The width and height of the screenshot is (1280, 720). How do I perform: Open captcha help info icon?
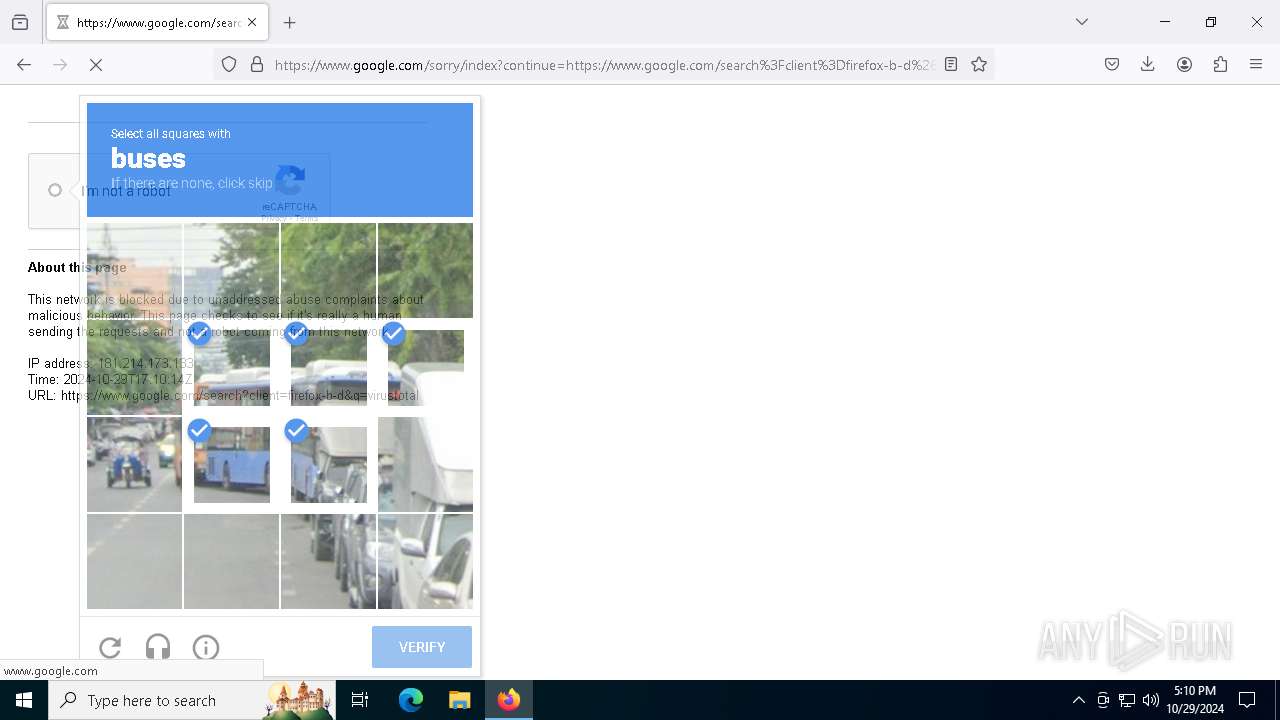click(206, 648)
